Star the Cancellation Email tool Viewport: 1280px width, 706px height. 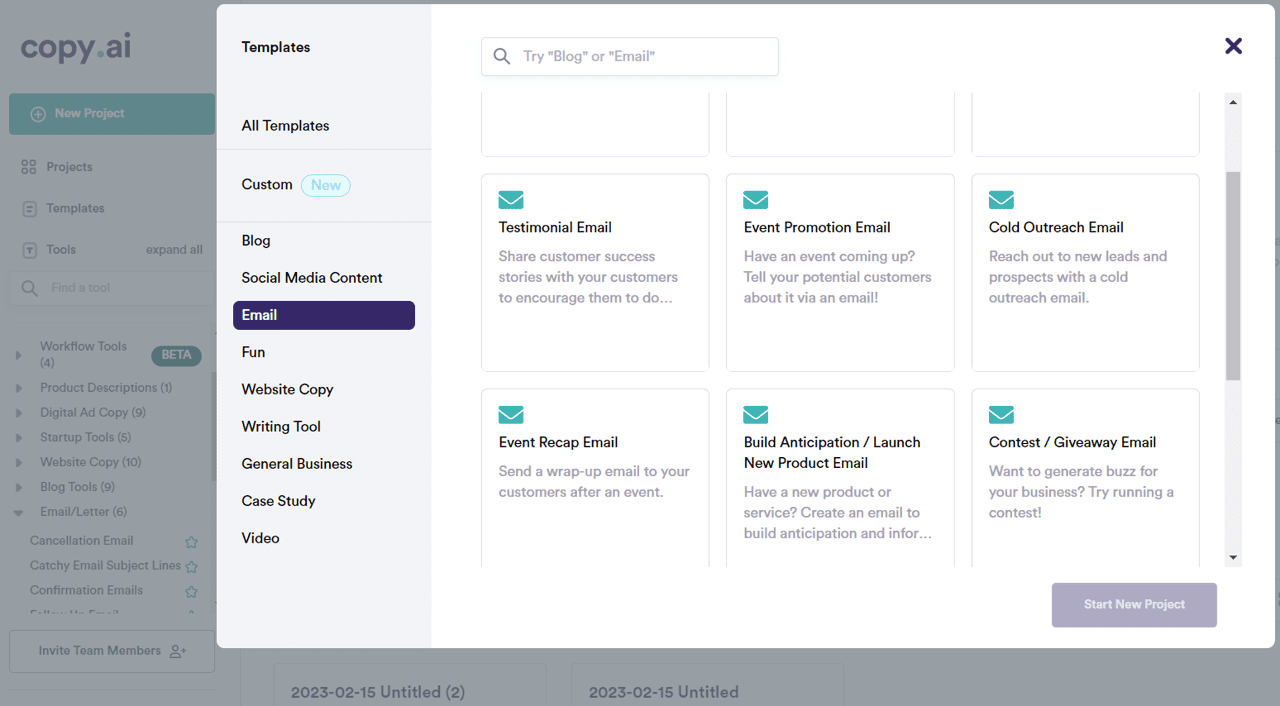[191, 542]
